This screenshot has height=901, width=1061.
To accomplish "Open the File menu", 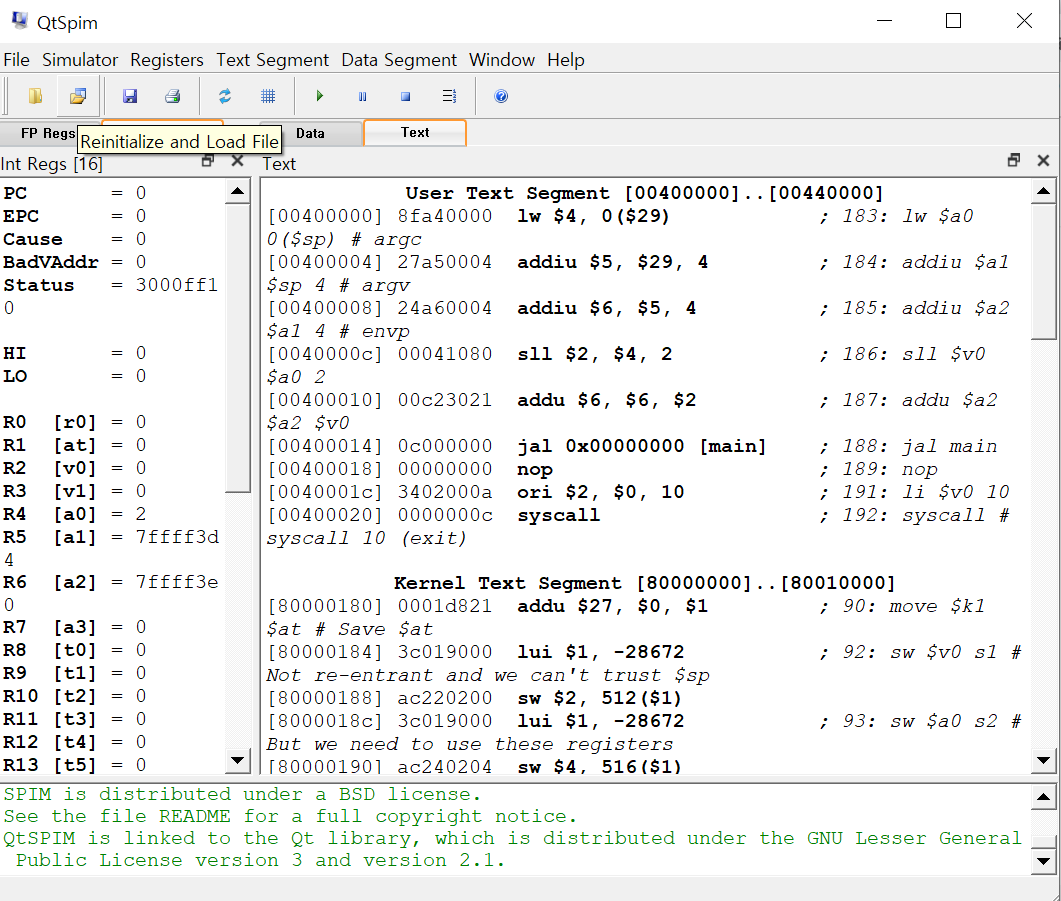I will click(16, 60).
